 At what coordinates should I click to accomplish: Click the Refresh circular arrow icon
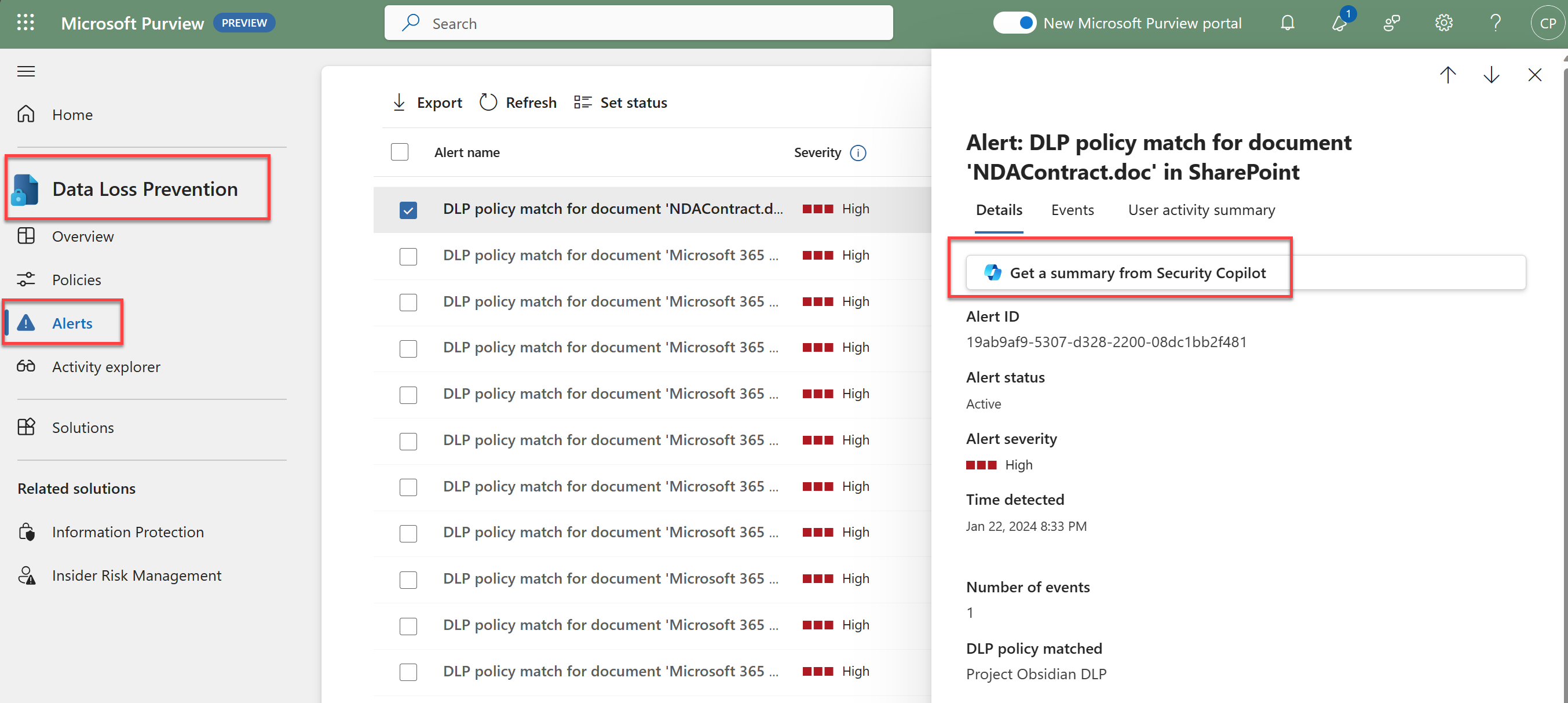(x=488, y=103)
